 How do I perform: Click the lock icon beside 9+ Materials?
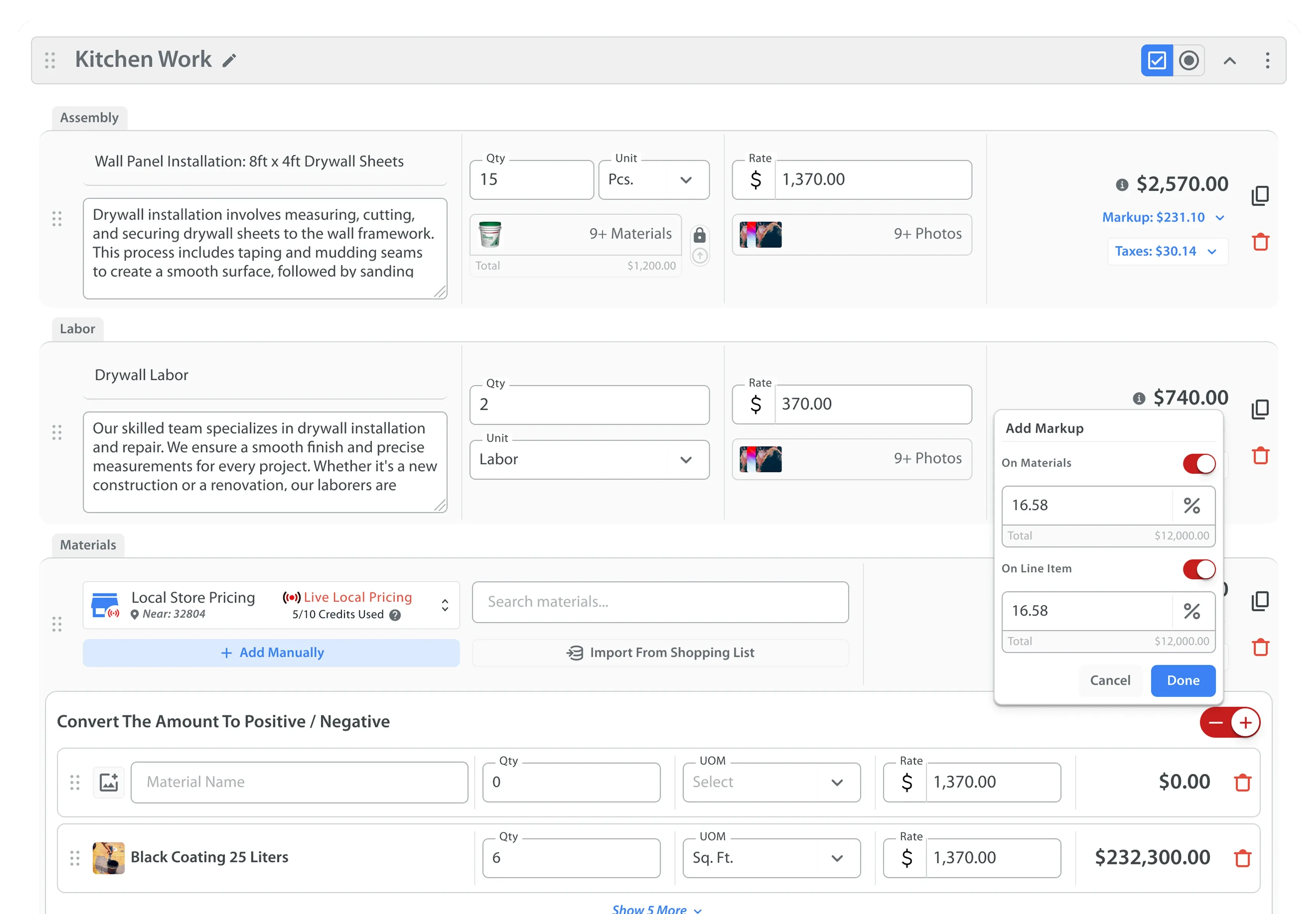tap(699, 235)
